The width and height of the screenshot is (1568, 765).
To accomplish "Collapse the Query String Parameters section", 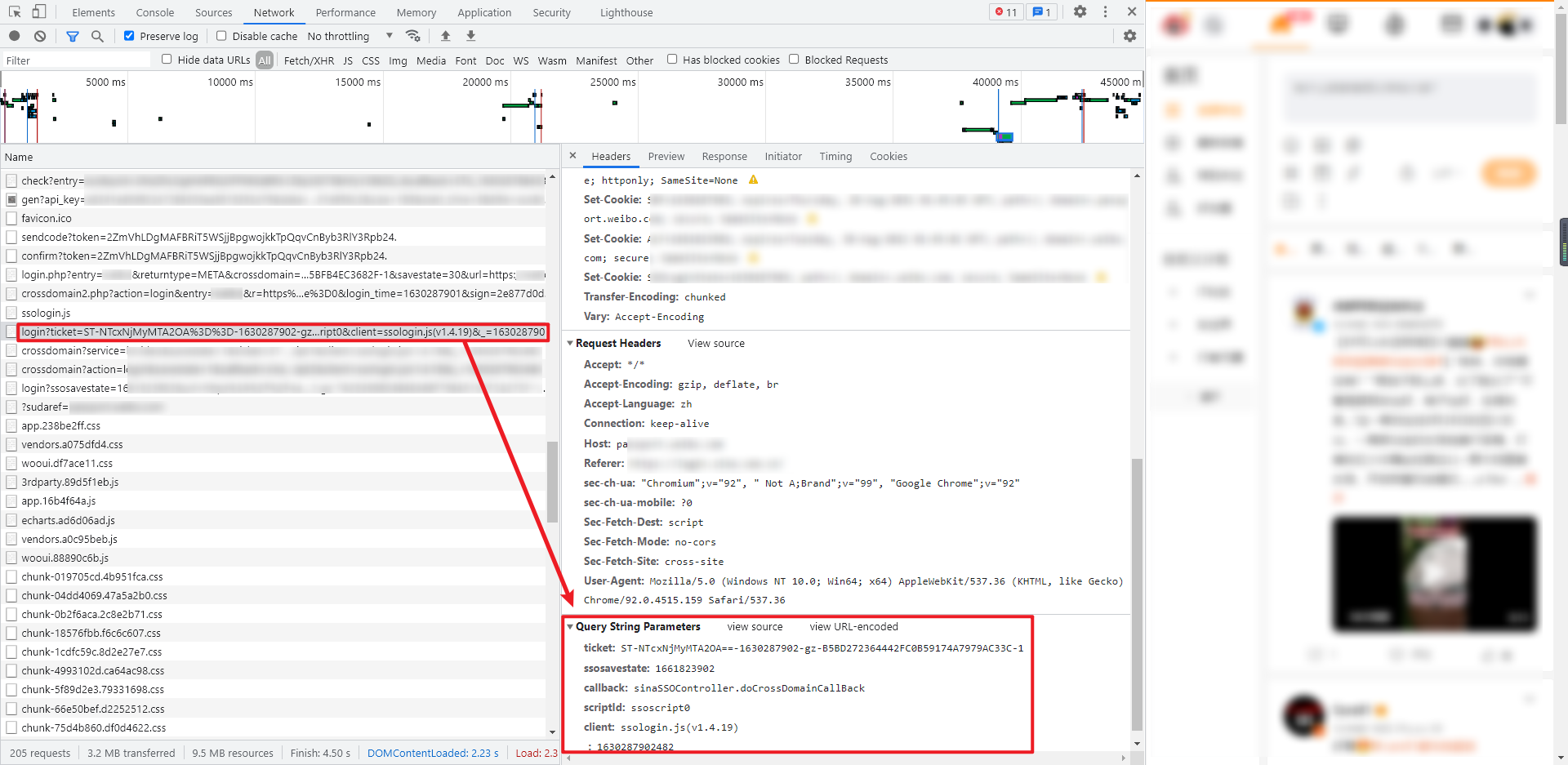I will [570, 627].
